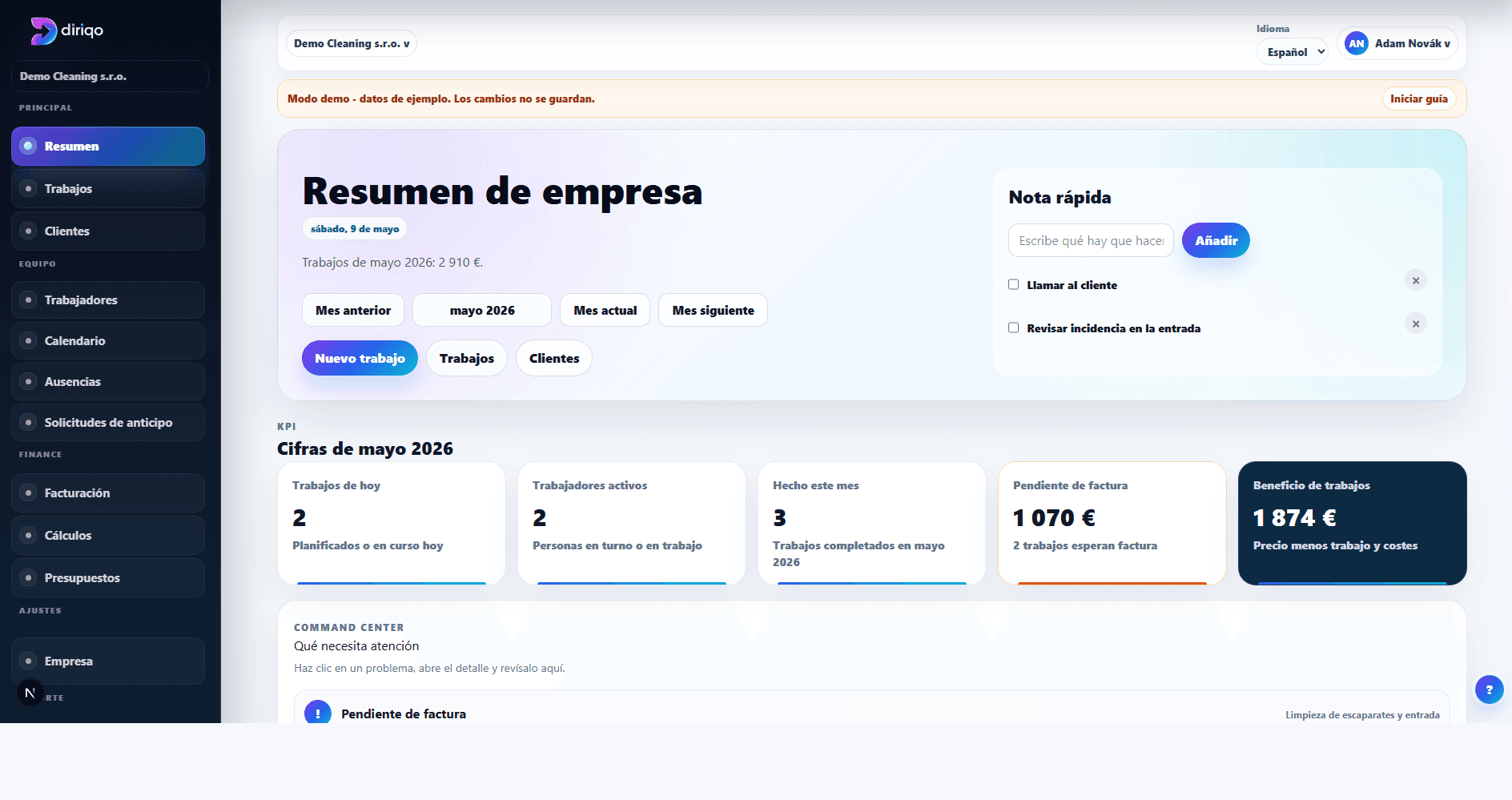Open Ausencias section

click(108, 381)
